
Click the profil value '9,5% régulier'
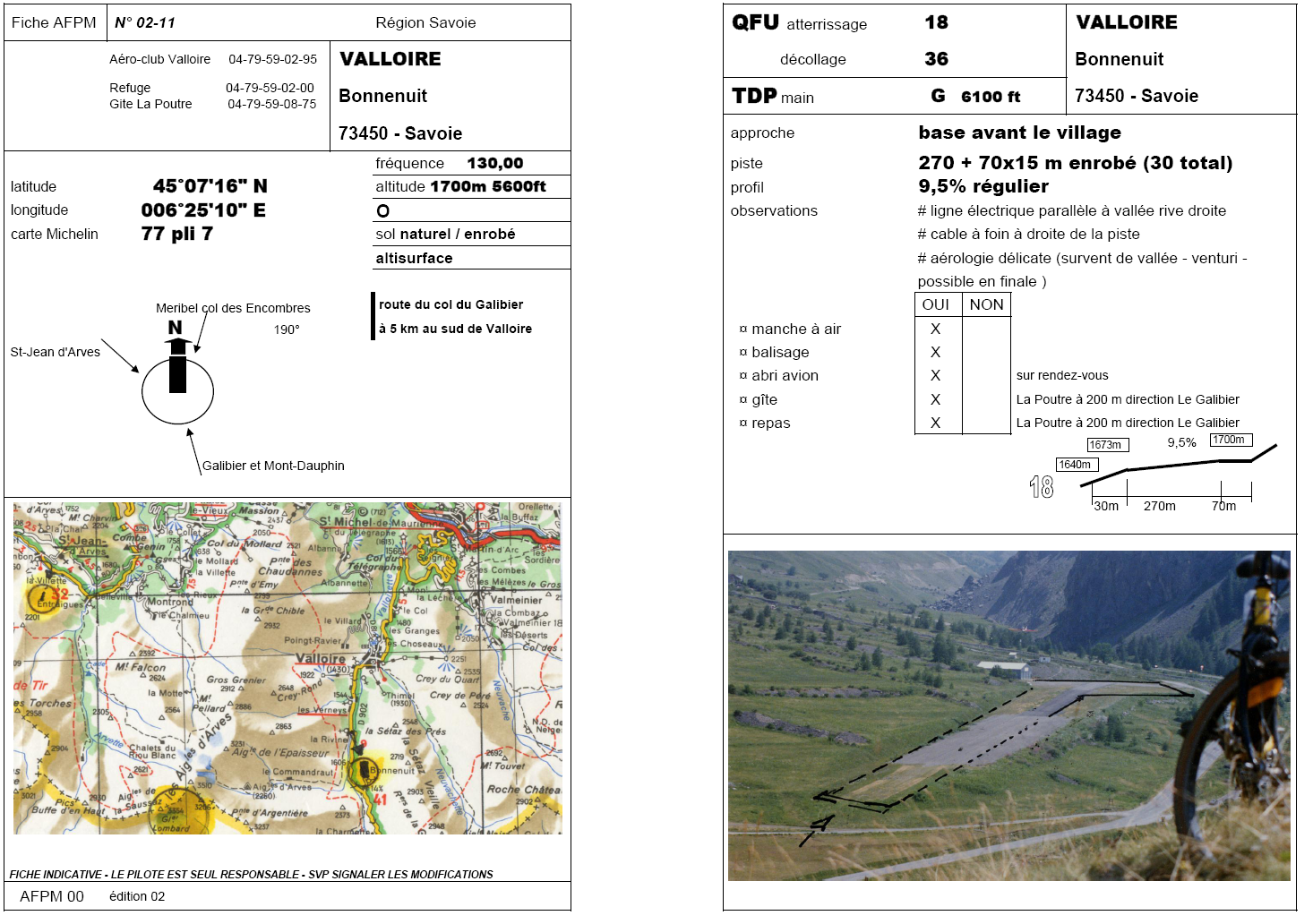(983, 186)
